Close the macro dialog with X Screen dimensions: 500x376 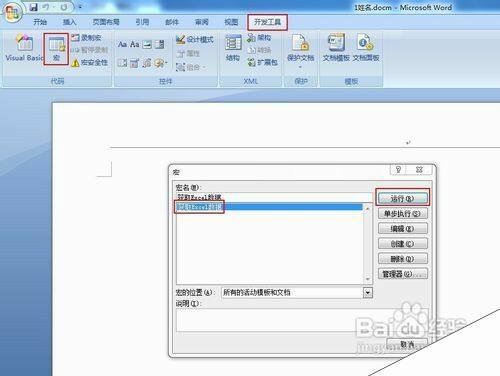coord(420,169)
